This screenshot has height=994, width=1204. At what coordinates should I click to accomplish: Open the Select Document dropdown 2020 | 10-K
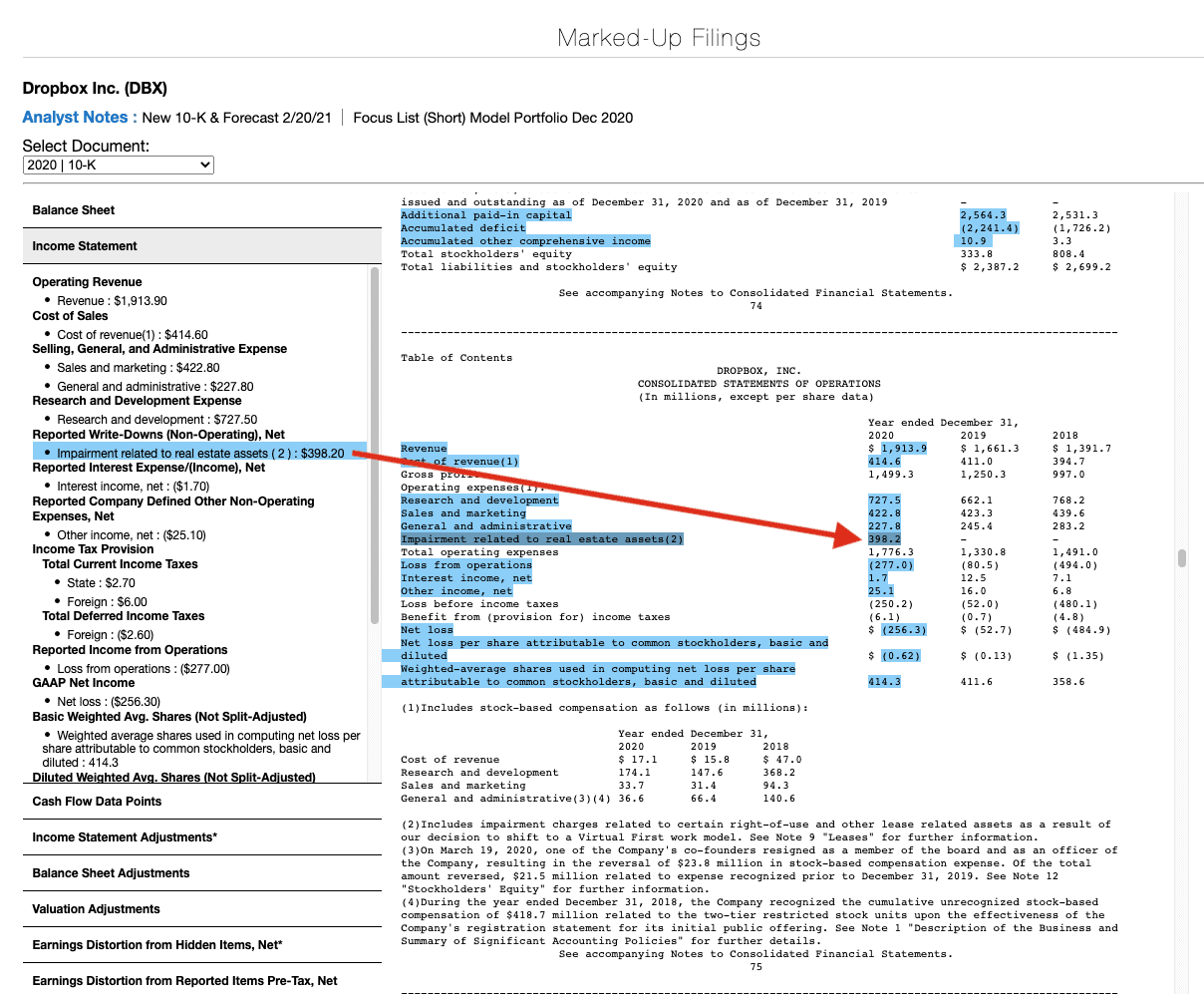click(x=119, y=165)
